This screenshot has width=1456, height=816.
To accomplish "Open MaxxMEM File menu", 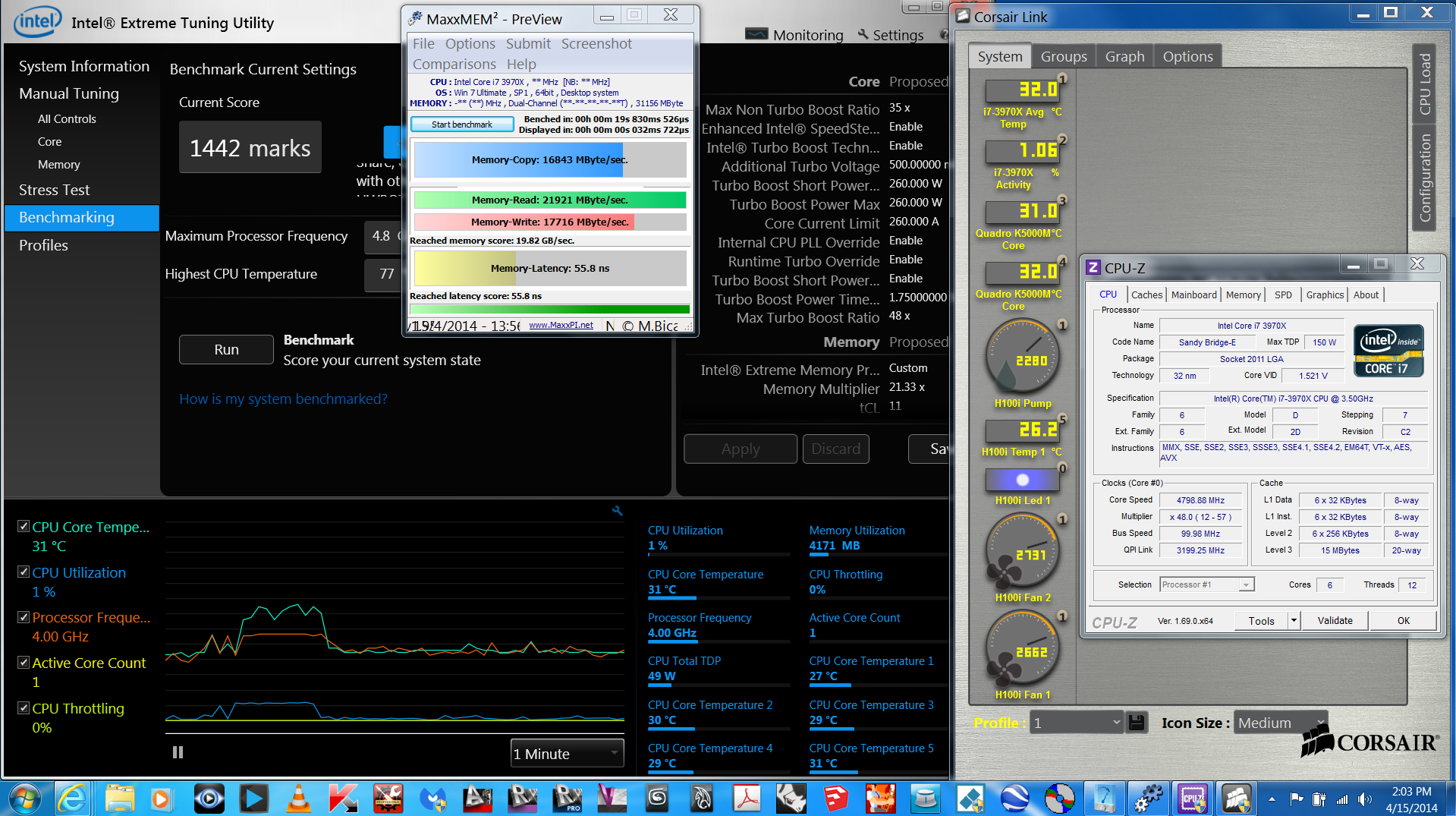I will [423, 43].
